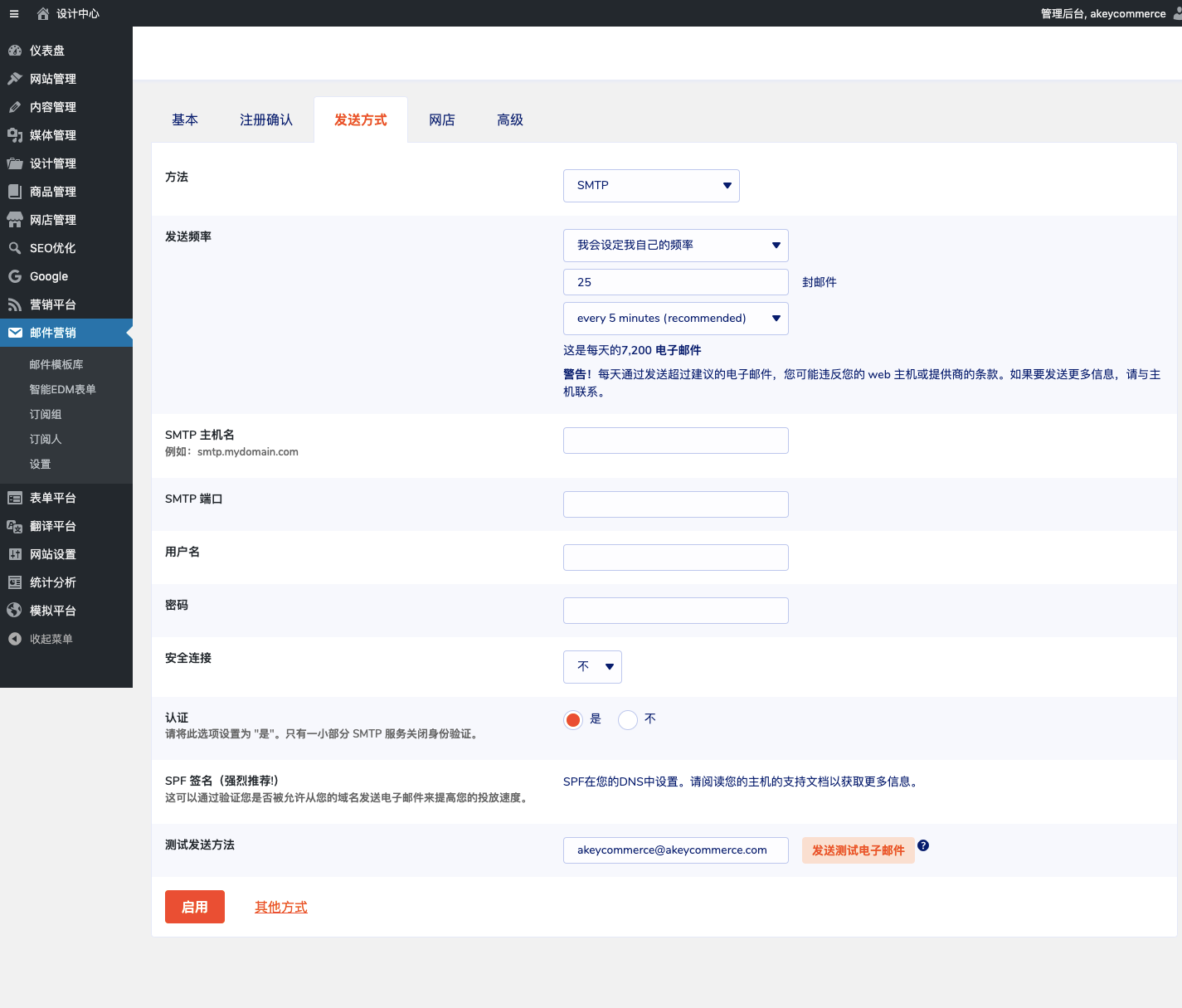The height and width of the screenshot is (1008, 1182).
Task: Click the 营销平台 RSS feed icon
Action: pos(15,304)
